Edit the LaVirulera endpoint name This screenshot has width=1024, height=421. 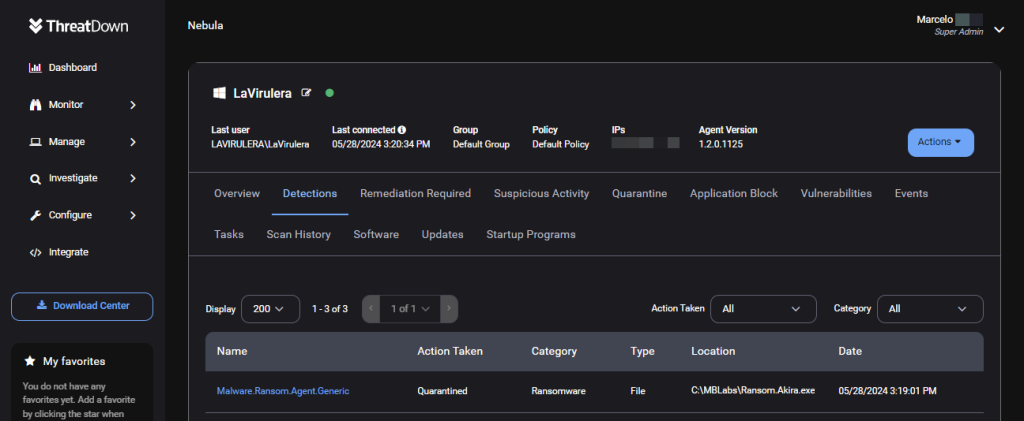click(x=306, y=93)
